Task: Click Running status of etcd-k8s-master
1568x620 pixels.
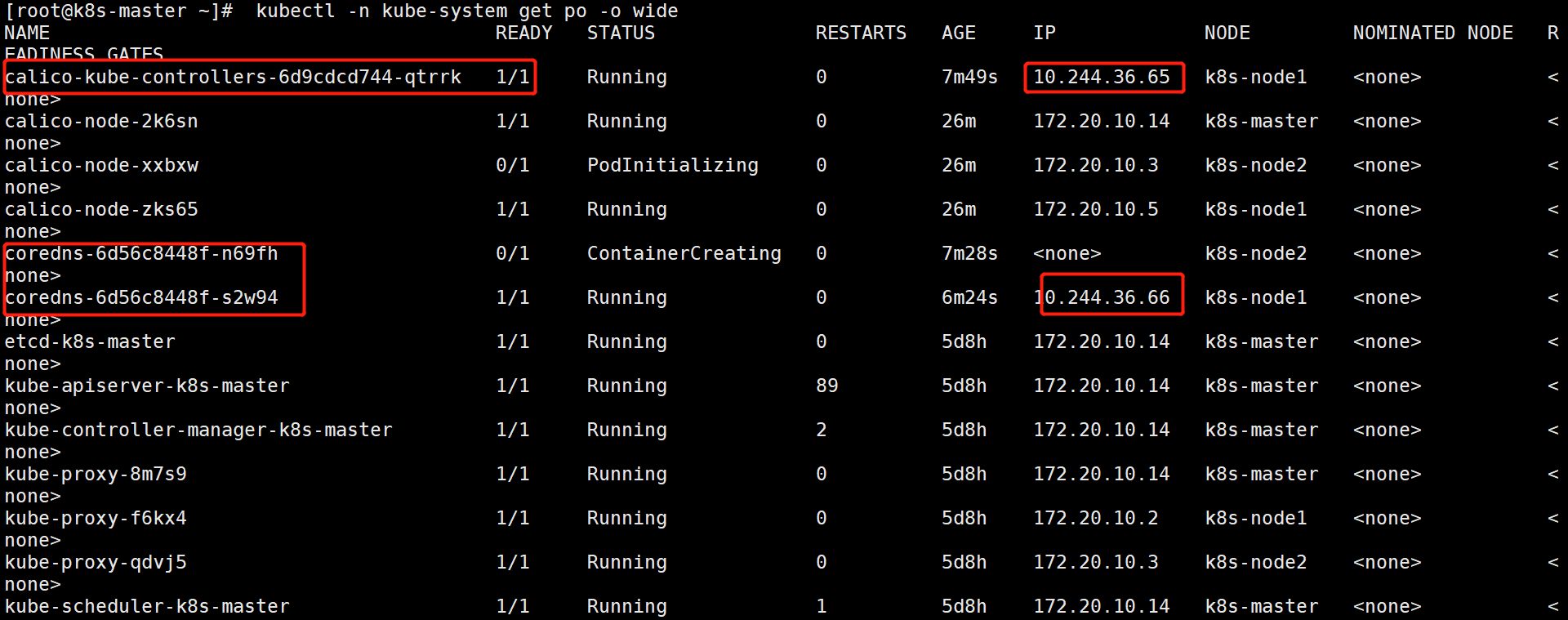Action: (x=626, y=341)
